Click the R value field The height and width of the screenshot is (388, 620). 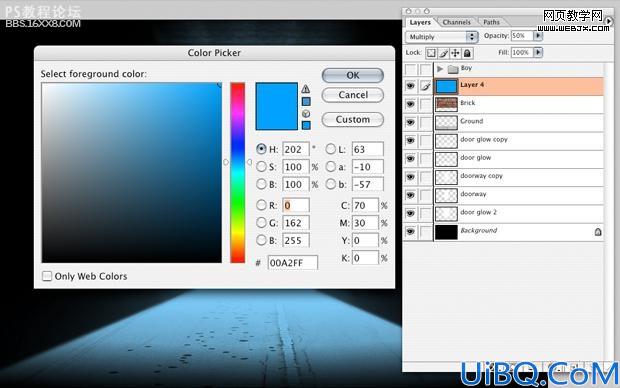click(296, 205)
